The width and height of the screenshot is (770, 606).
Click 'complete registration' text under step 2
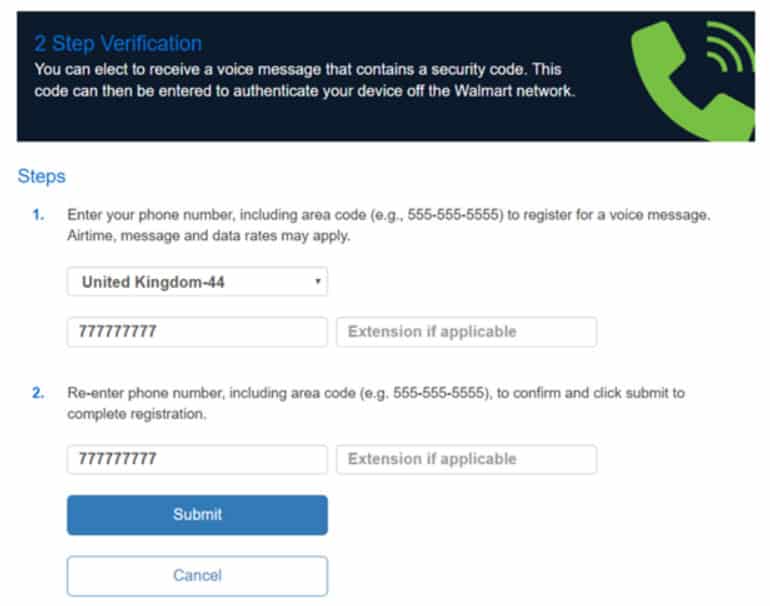[136, 414]
